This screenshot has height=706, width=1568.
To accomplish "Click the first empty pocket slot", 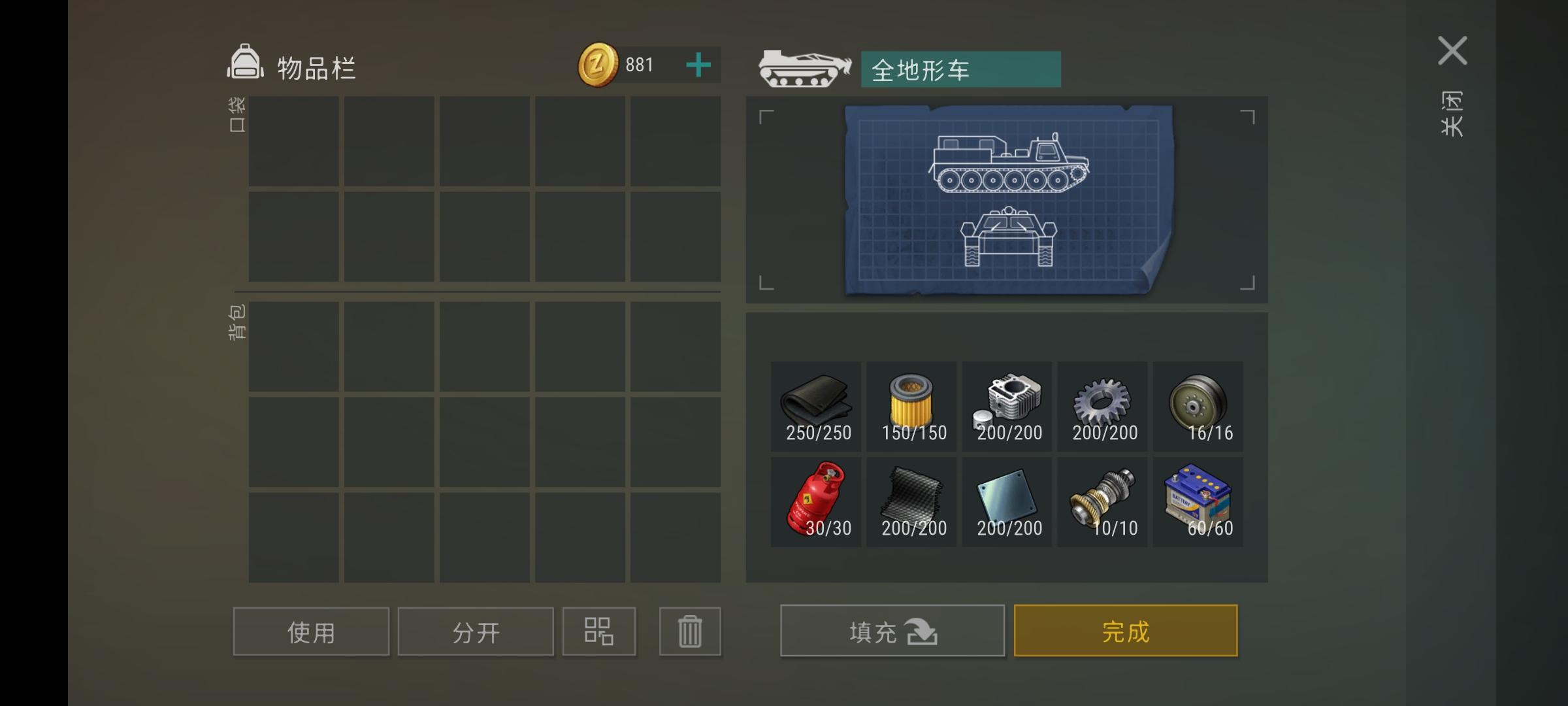I will click(294, 141).
